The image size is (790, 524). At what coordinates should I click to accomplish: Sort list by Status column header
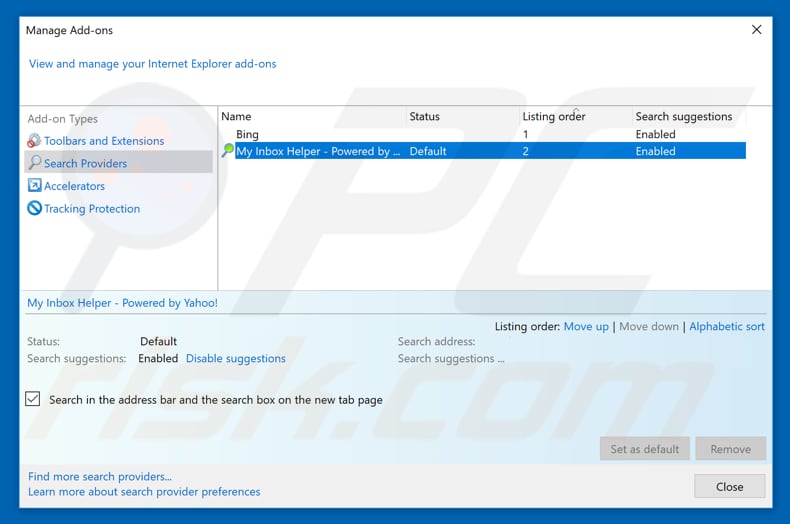click(463, 116)
